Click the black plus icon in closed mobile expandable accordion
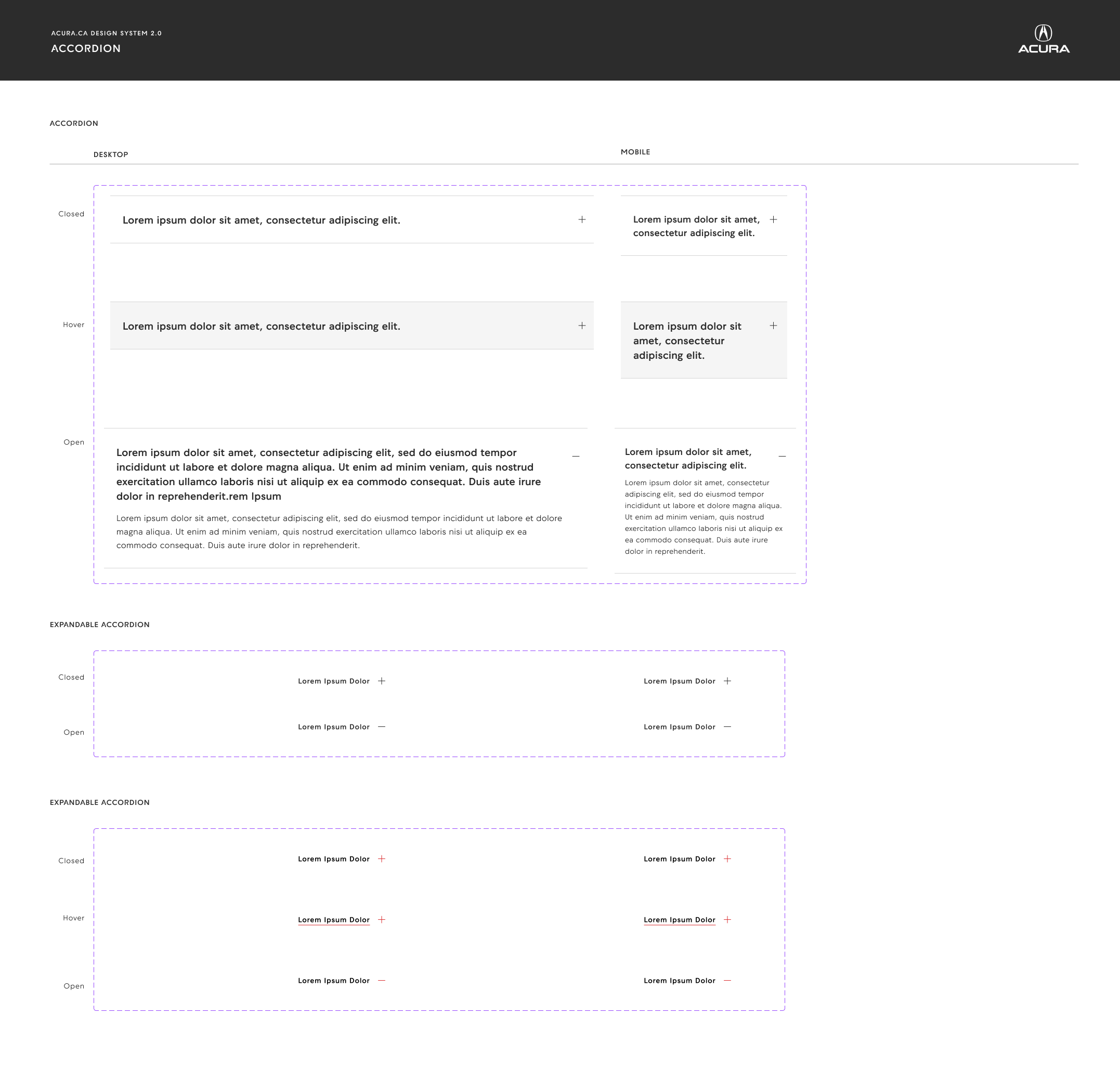 click(727, 681)
